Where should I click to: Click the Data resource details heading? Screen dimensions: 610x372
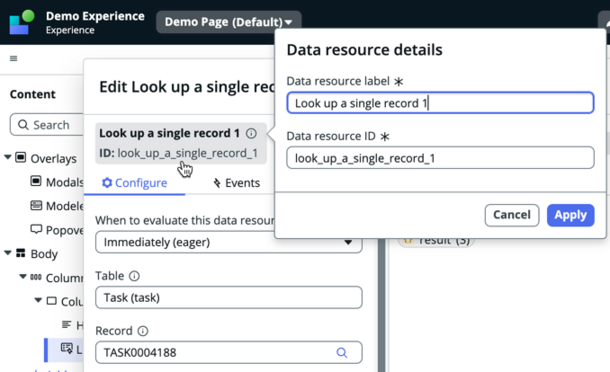point(365,50)
